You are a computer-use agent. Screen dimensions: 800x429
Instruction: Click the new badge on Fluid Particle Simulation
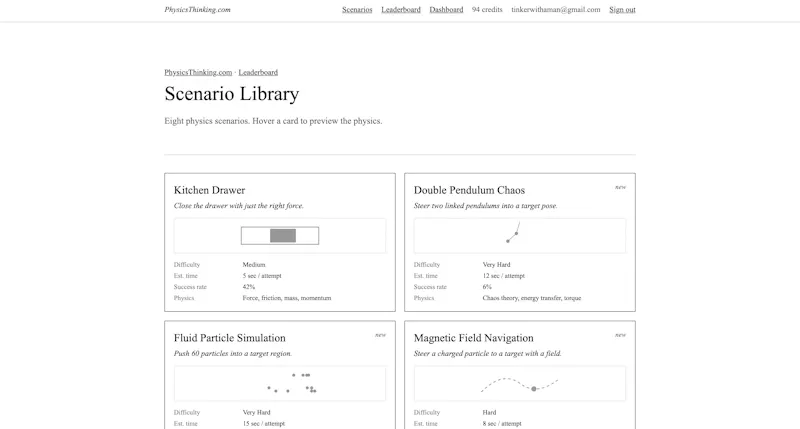pyautogui.click(x=380, y=335)
